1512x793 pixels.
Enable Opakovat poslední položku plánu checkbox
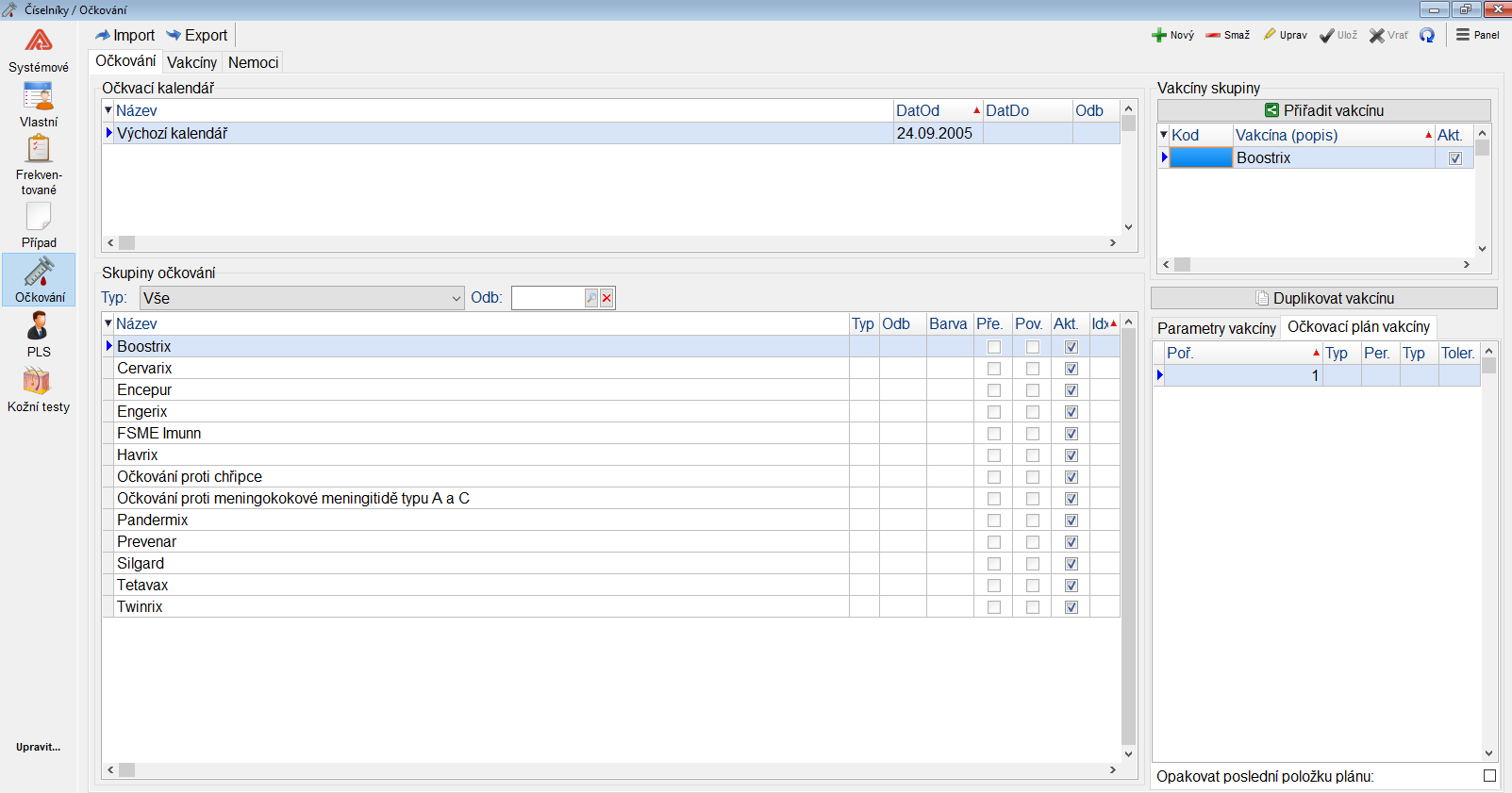pyautogui.click(x=1489, y=776)
